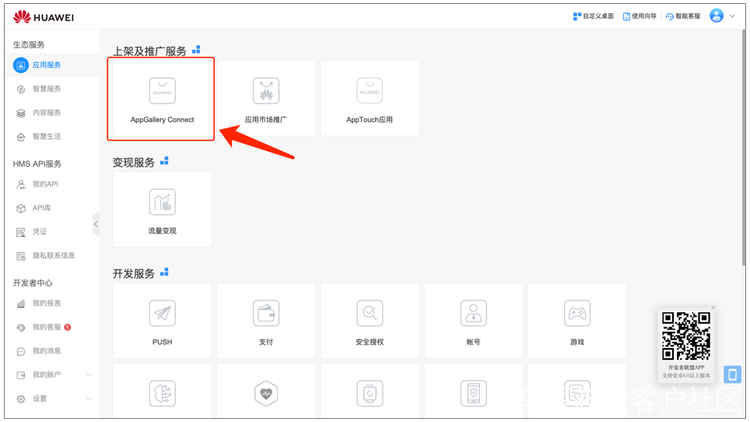Viewport: 750px width, 422px height.
Task: Click the HMS API服务 section heading
Action: [37, 164]
